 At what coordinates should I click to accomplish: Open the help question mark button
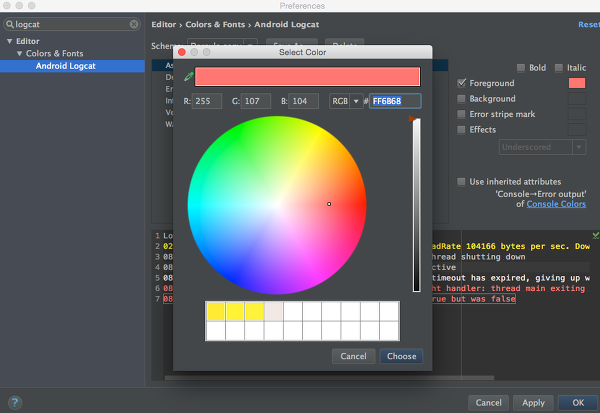(x=15, y=402)
